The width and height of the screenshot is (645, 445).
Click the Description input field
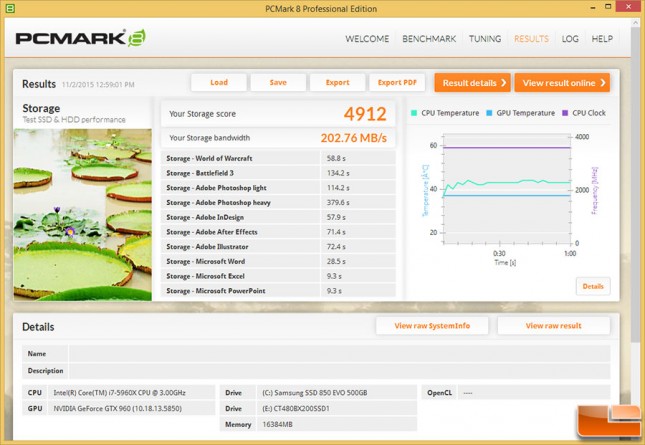click(339, 371)
